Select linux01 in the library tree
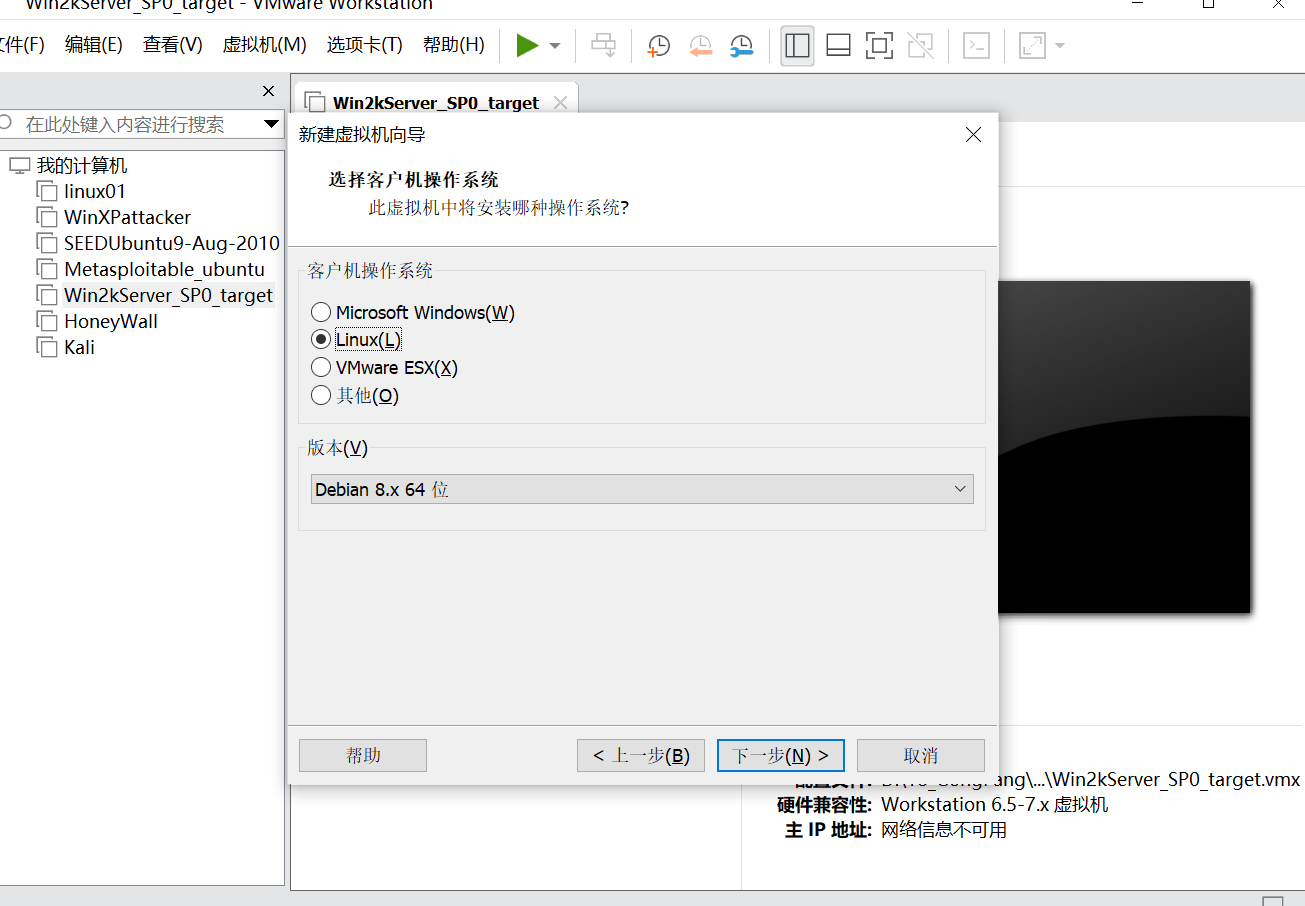The height and width of the screenshot is (906, 1305). 95,191
